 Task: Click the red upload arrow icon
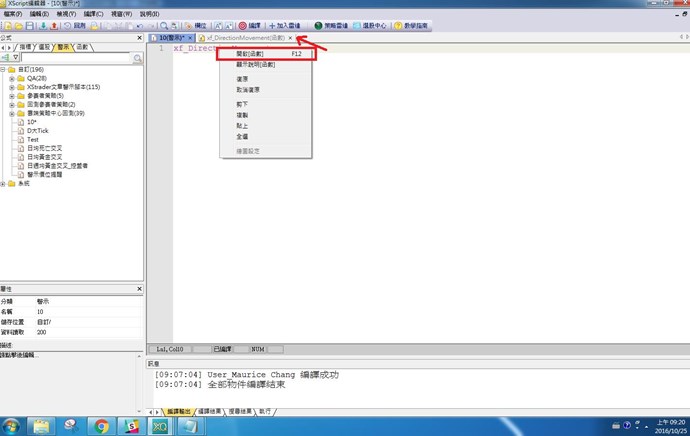(54, 26)
